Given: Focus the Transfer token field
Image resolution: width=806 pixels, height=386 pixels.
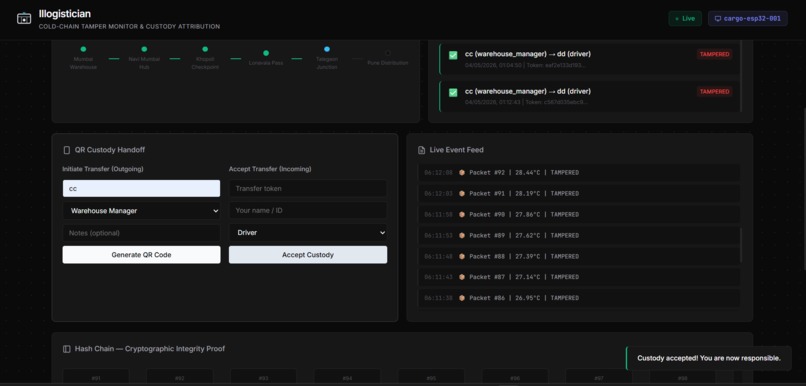Looking at the screenshot, I should tap(308, 189).
